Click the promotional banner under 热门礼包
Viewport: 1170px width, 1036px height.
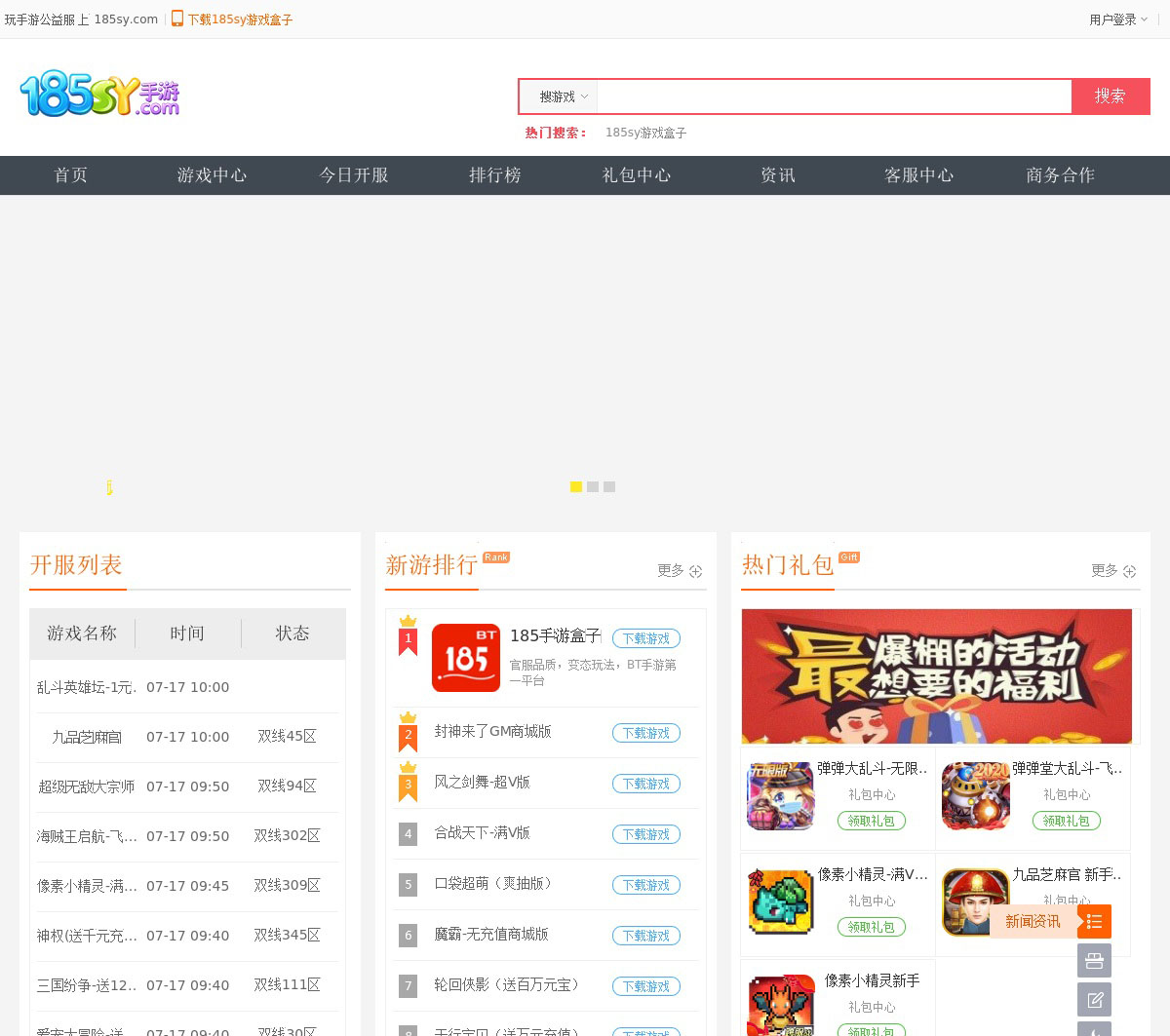936,676
